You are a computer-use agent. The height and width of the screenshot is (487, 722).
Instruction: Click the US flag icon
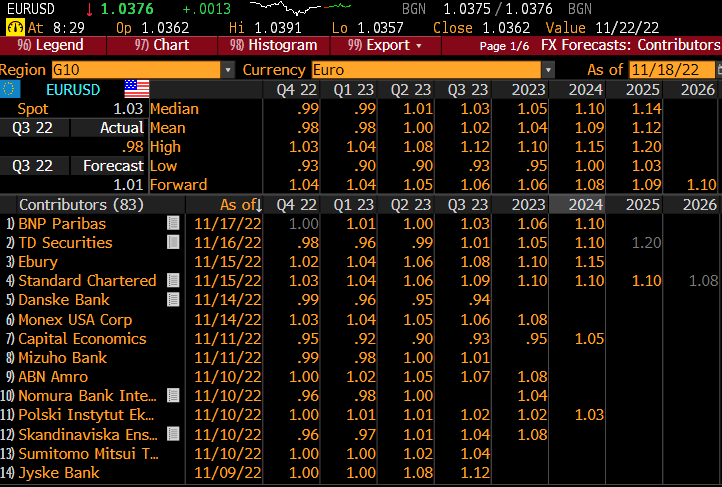136,89
